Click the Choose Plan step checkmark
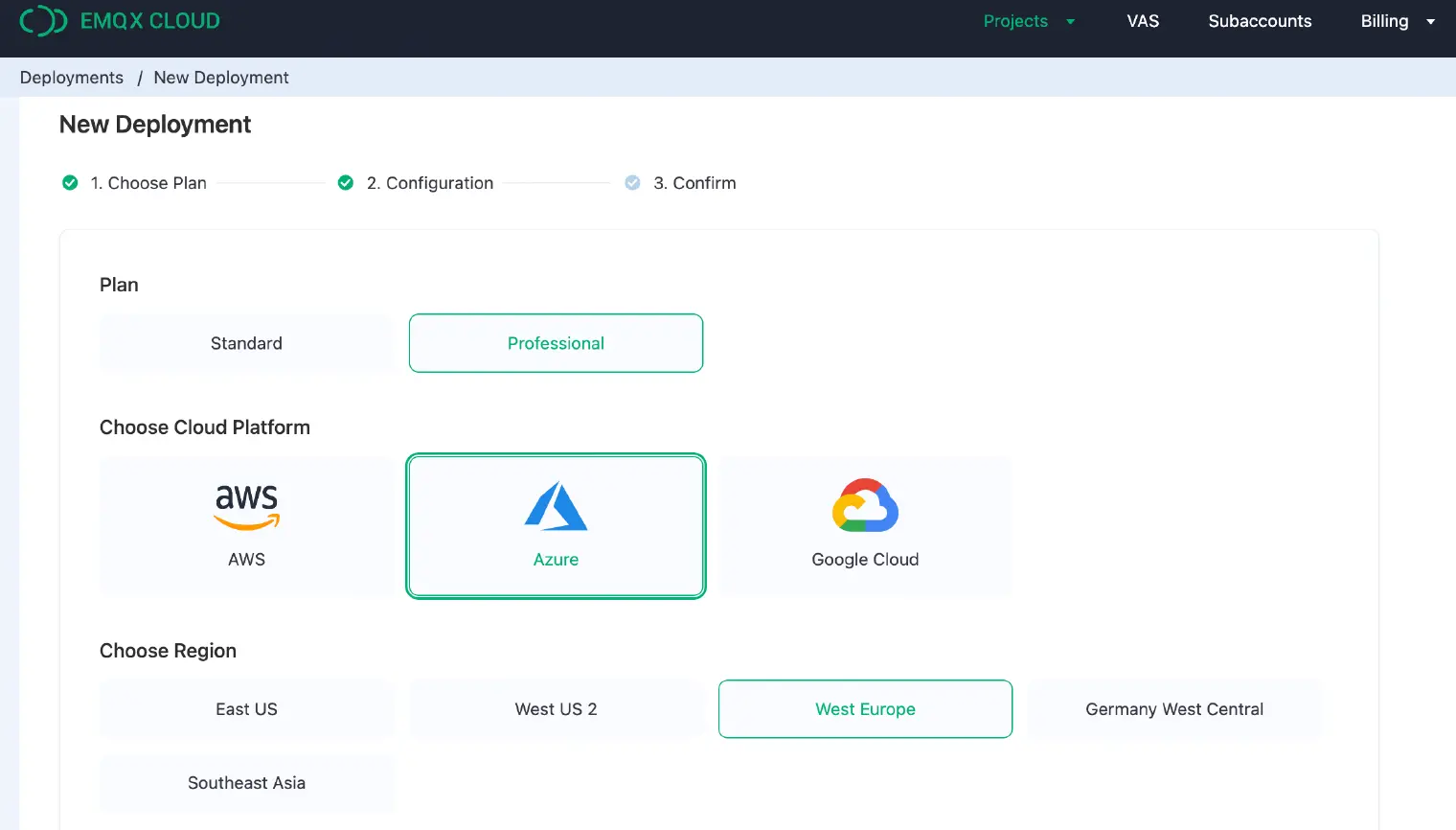Image resolution: width=1456 pixels, height=830 pixels. tap(70, 183)
